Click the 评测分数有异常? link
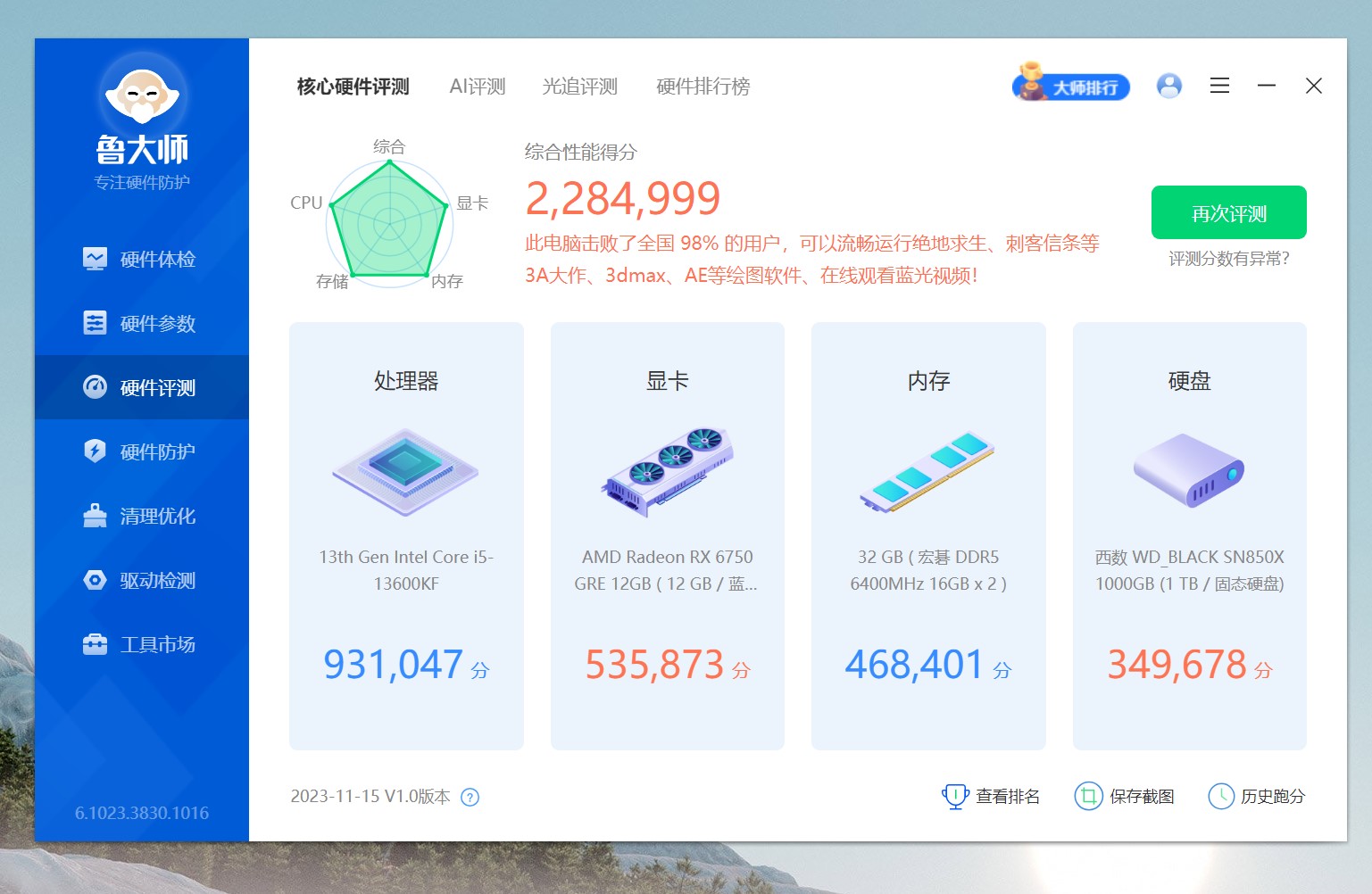 click(1229, 259)
